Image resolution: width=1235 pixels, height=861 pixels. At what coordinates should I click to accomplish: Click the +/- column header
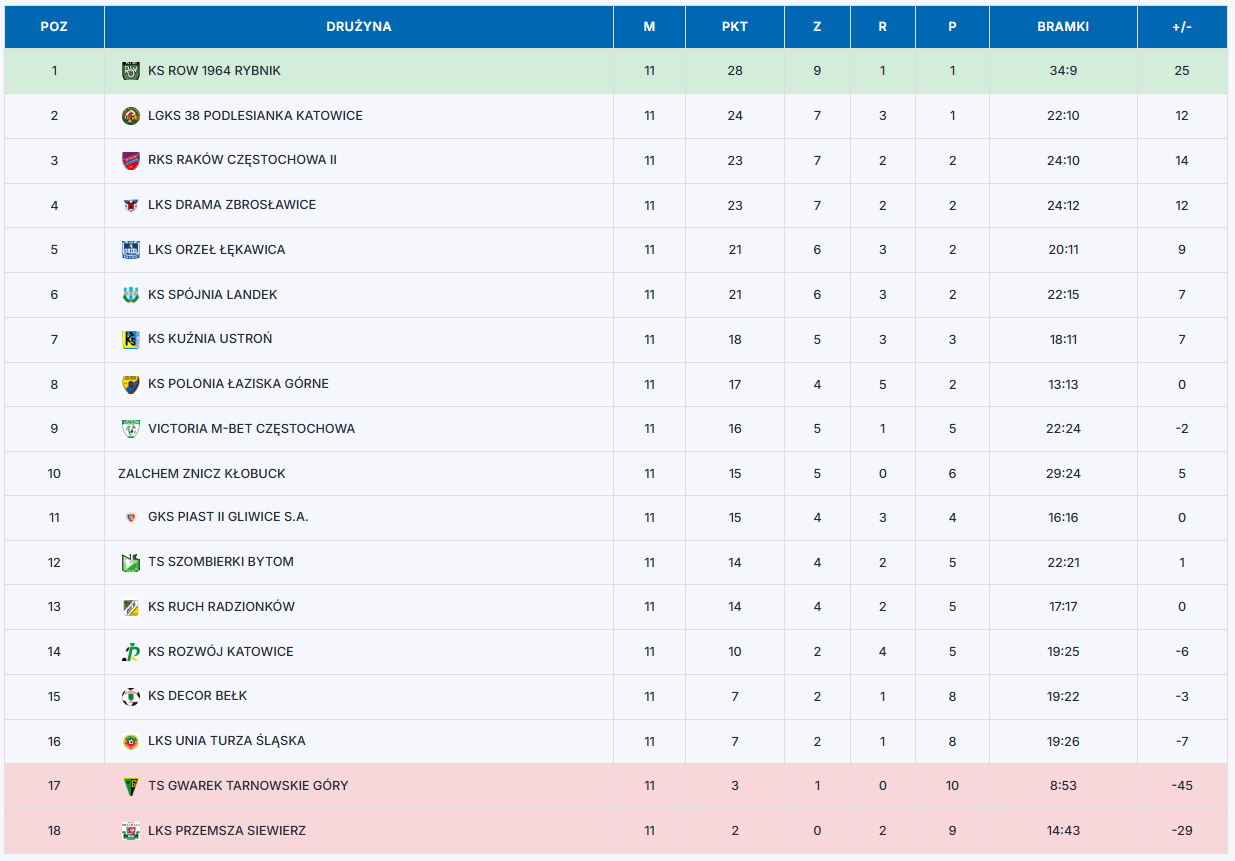1182,27
